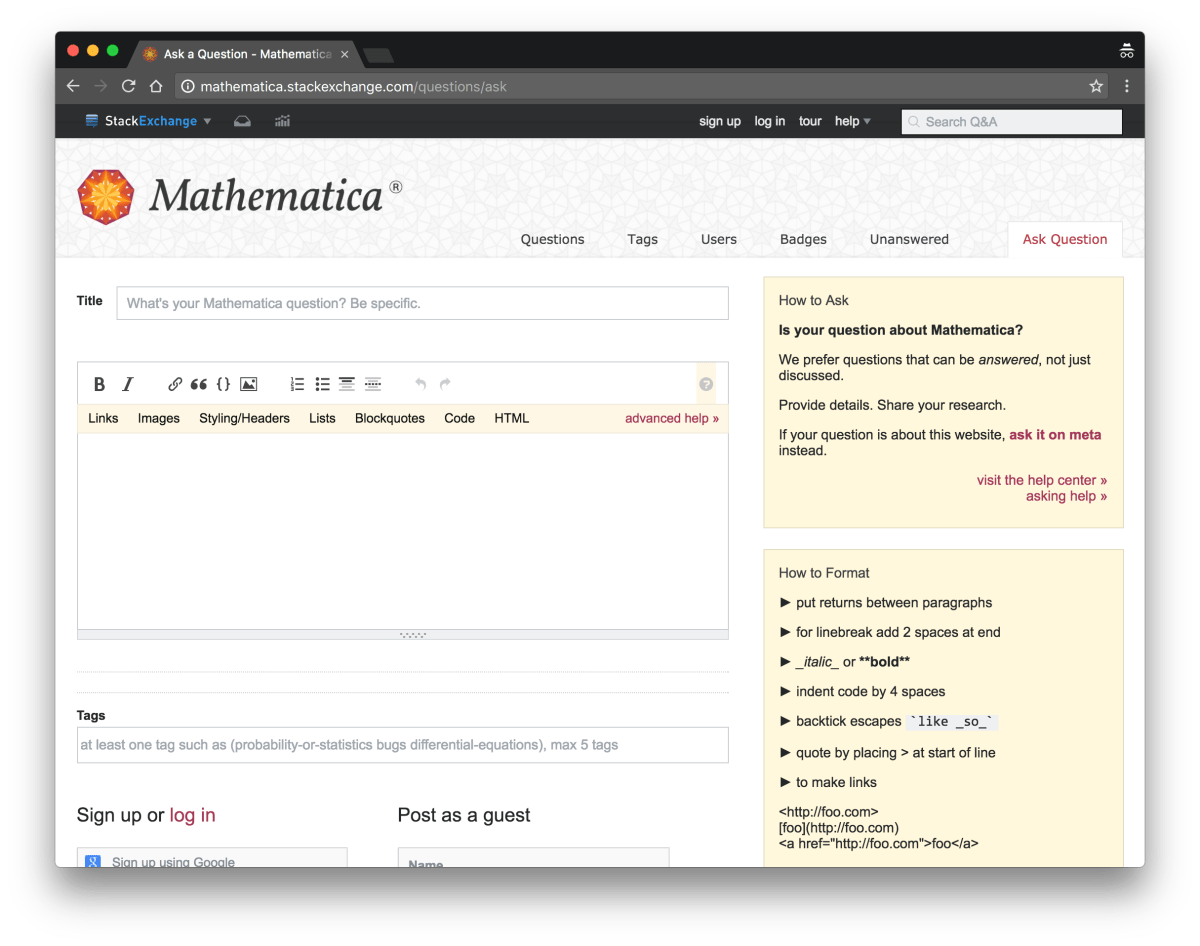Click log in in top bar
Screen dimensions: 1200x946
[x=770, y=121]
